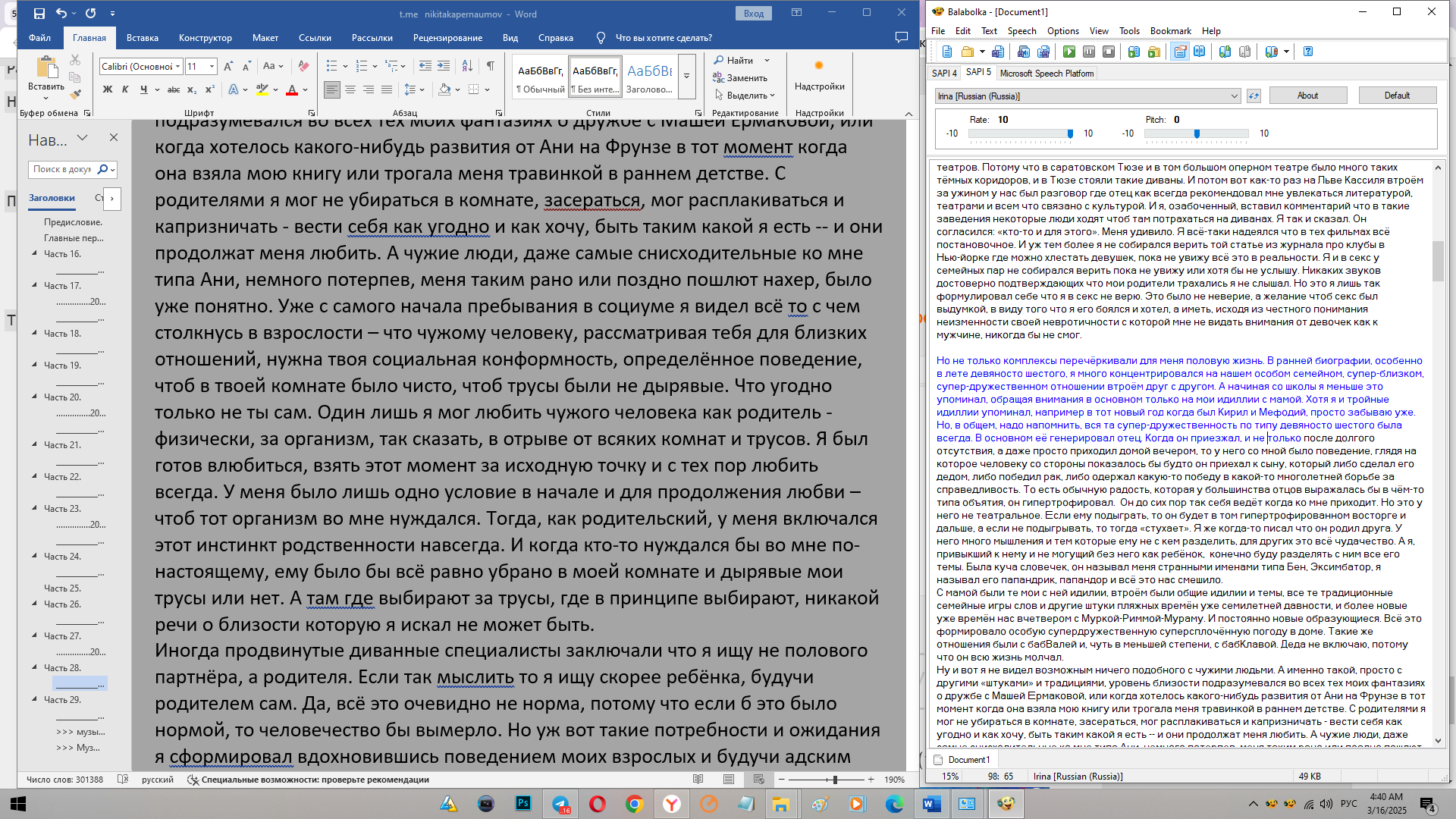Click the Stop playback icon in Balabolka
The image size is (1456, 819).
[x=1108, y=52]
